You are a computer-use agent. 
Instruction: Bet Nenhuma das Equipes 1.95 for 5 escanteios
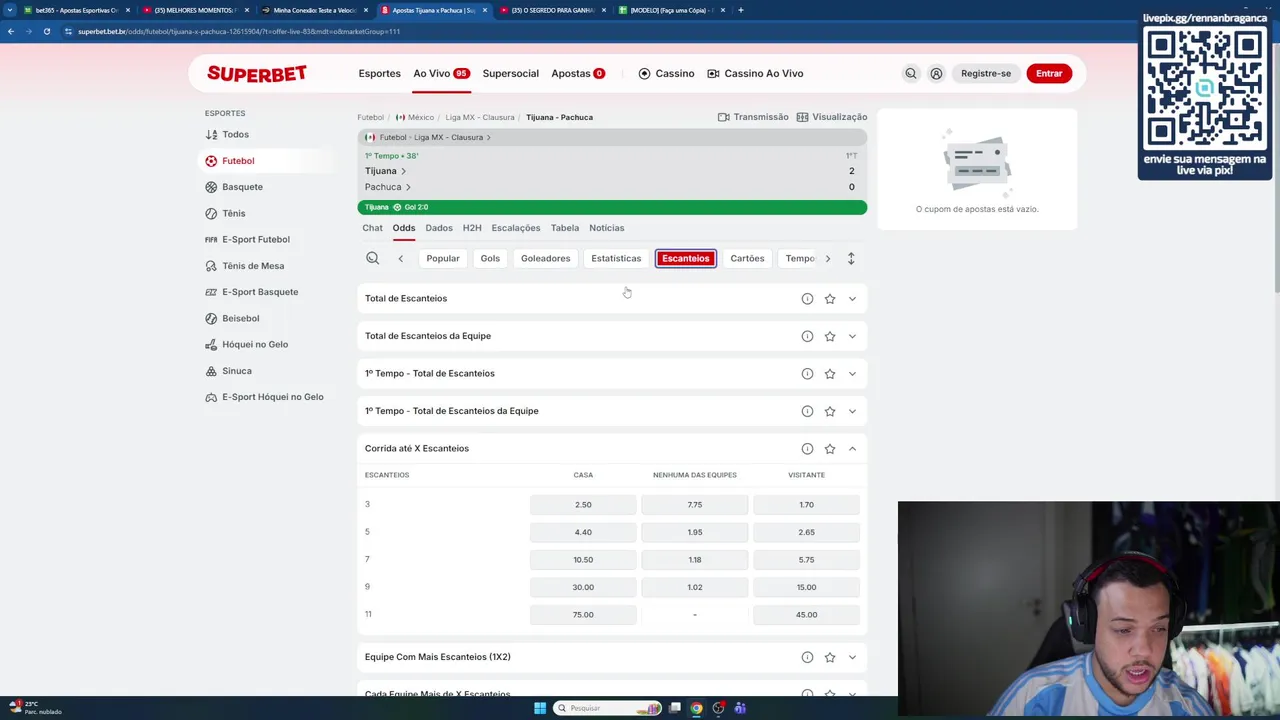pyautogui.click(x=695, y=532)
